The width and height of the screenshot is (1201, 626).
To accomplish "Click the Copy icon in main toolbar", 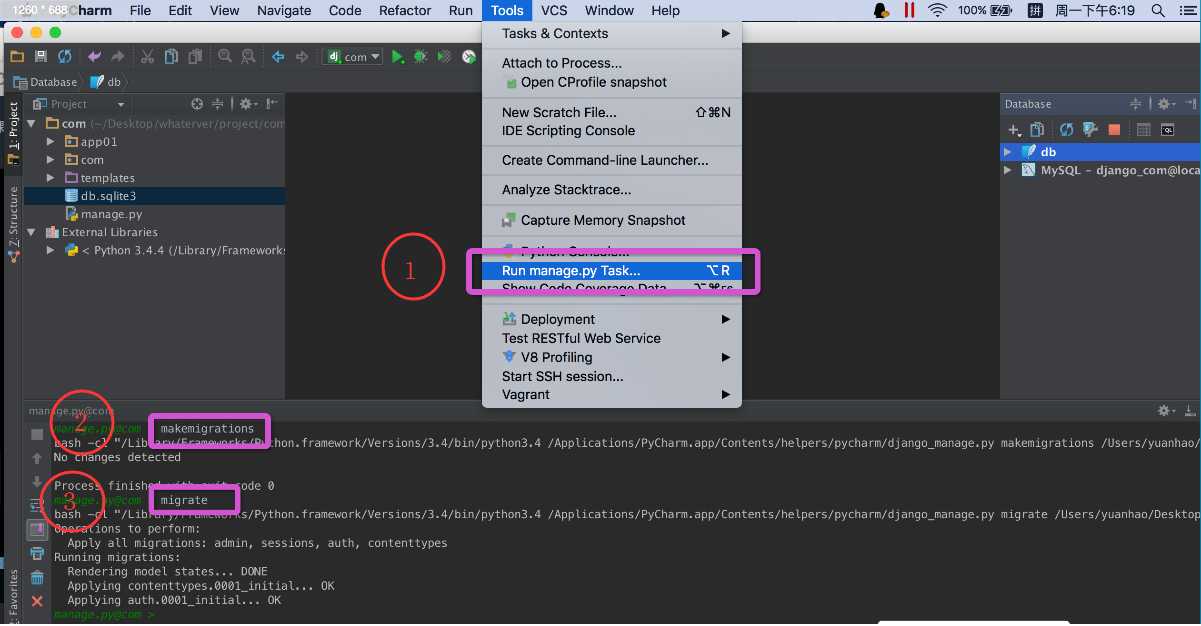I will tap(171, 57).
